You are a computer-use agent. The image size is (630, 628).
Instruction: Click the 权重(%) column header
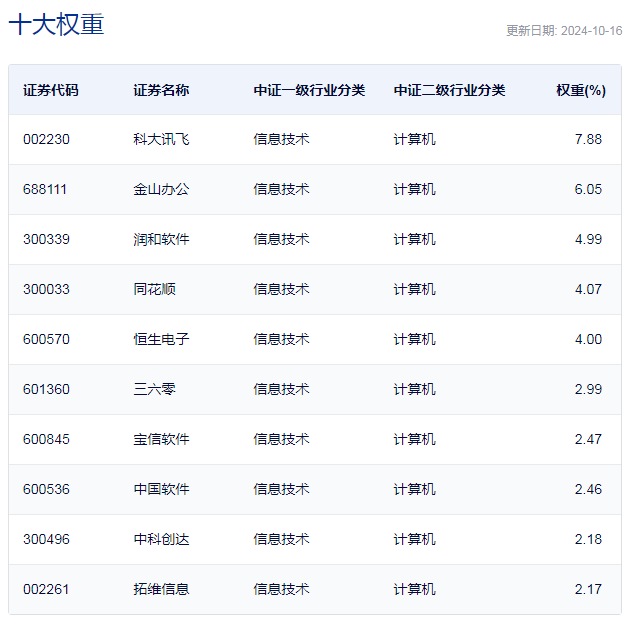tap(581, 90)
